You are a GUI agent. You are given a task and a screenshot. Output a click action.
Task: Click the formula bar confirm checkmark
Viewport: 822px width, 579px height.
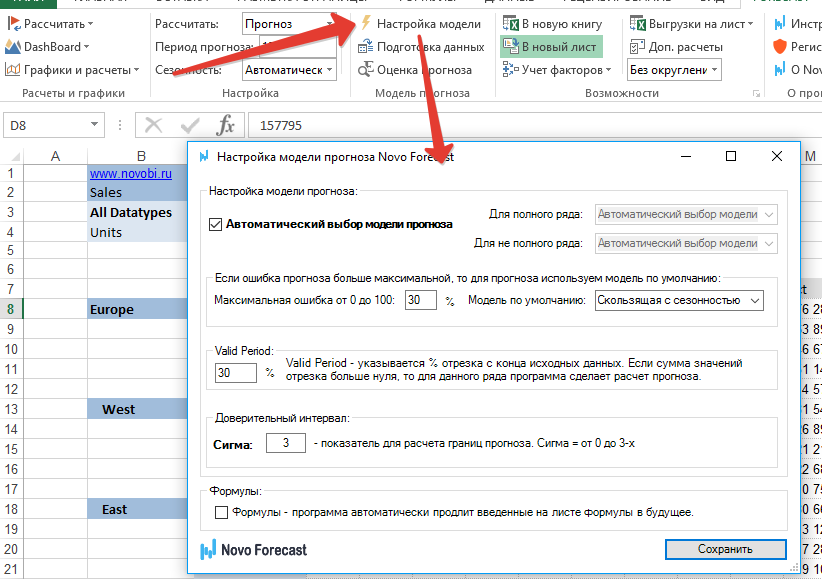[189, 125]
